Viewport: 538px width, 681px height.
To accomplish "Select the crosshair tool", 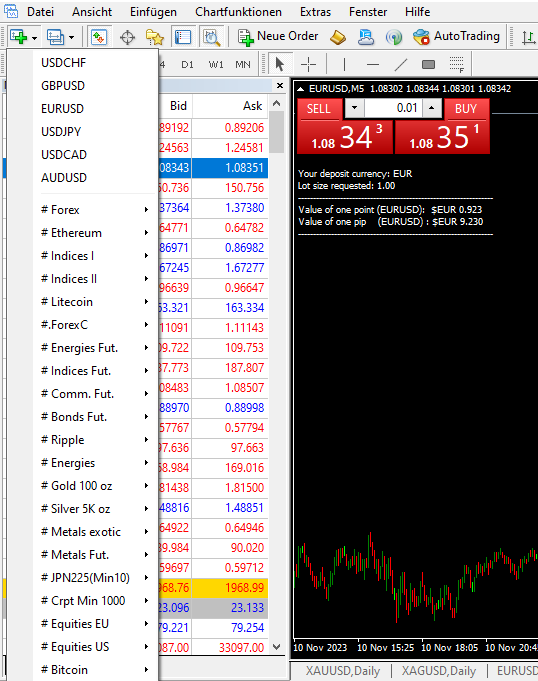I will point(308,64).
